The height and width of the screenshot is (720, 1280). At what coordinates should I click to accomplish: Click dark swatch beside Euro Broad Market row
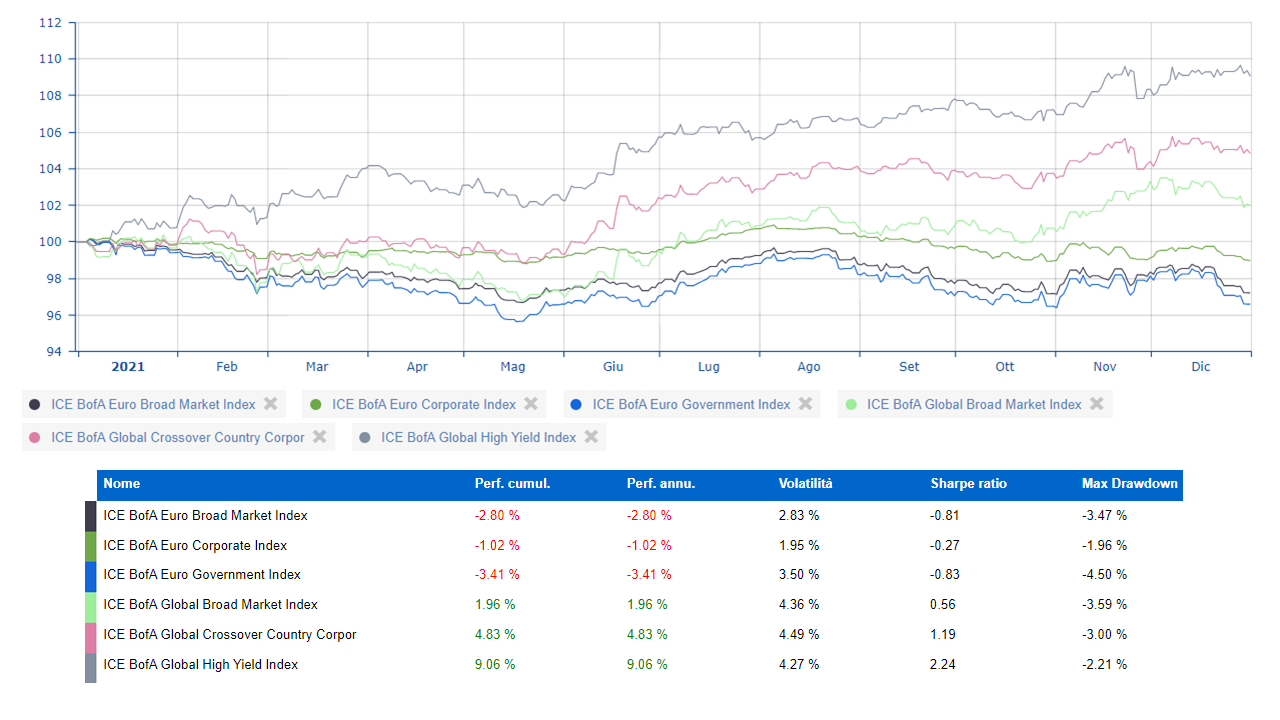[91, 516]
